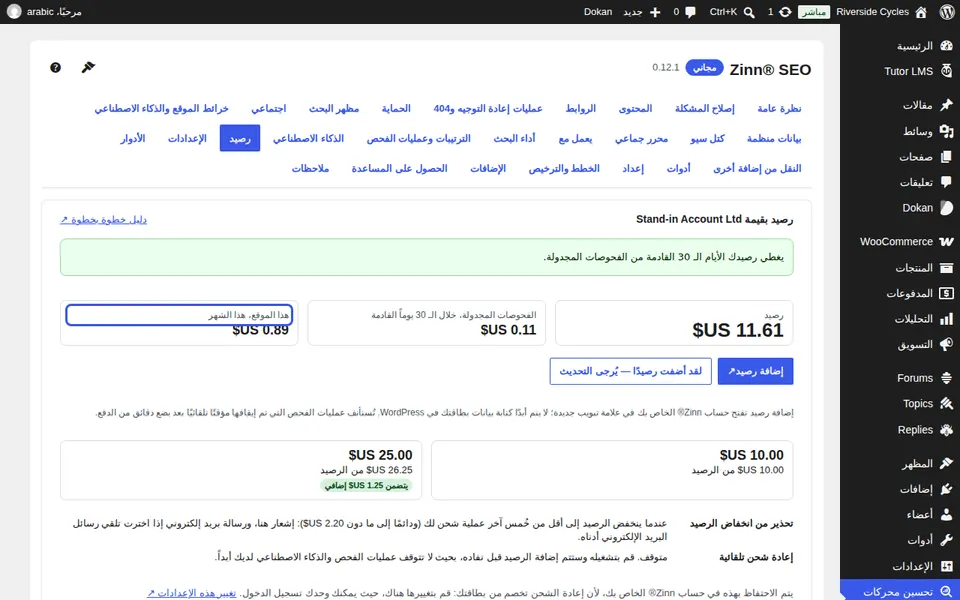Select the active رصيد tab
The width and height of the screenshot is (960, 600).
240,138
